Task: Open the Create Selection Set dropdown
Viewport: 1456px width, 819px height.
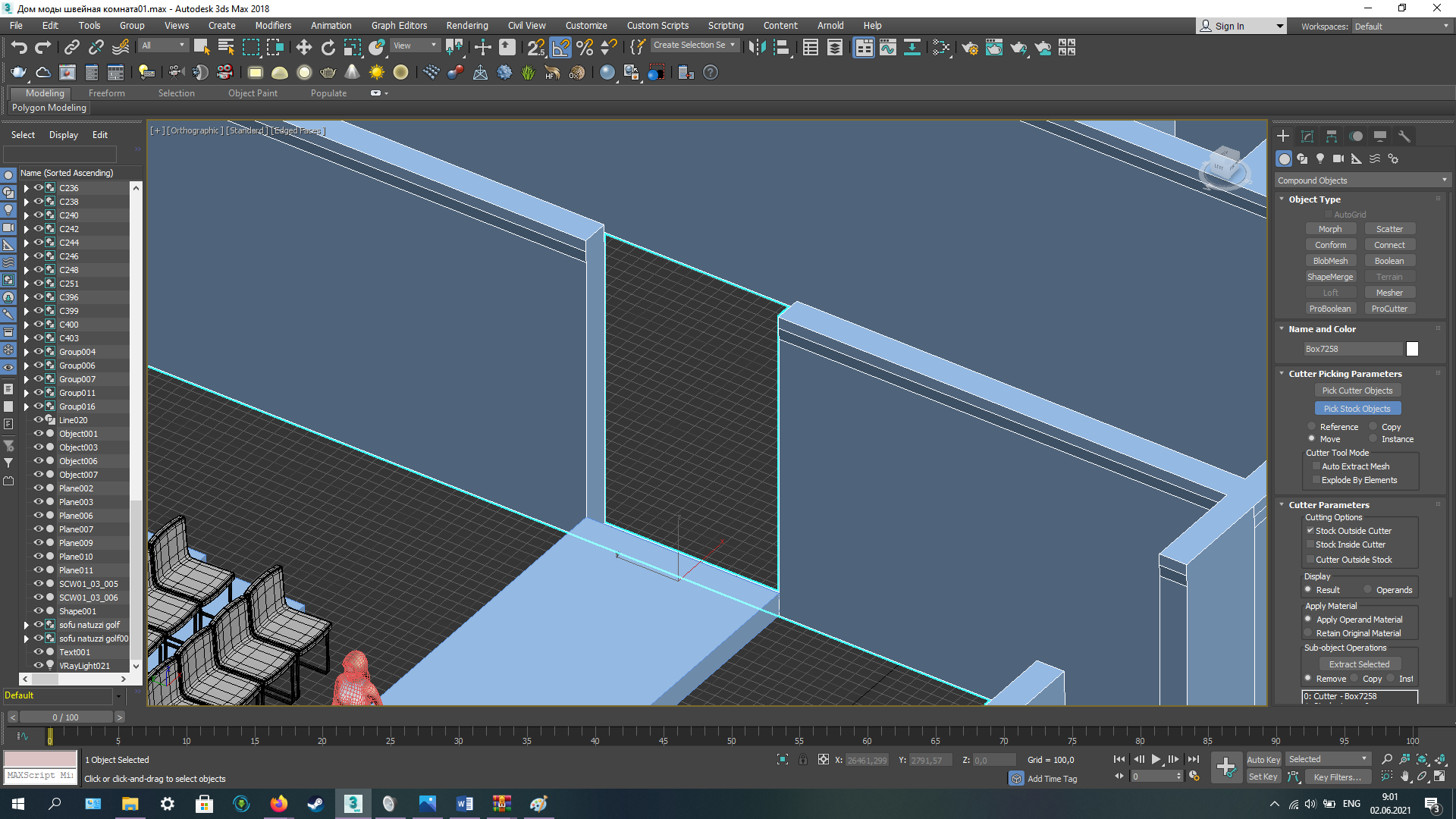Action: click(695, 45)
